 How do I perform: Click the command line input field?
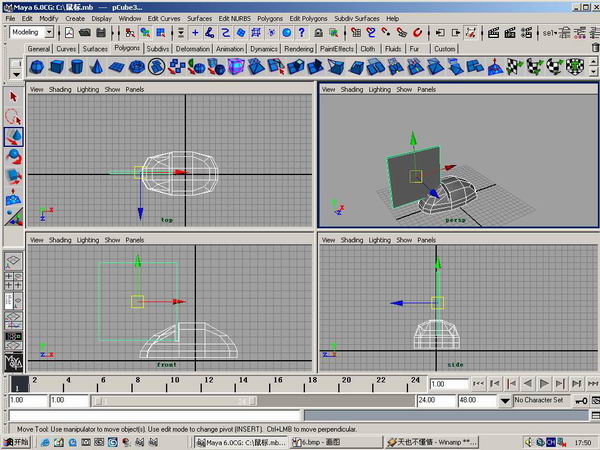pos(155,416)
